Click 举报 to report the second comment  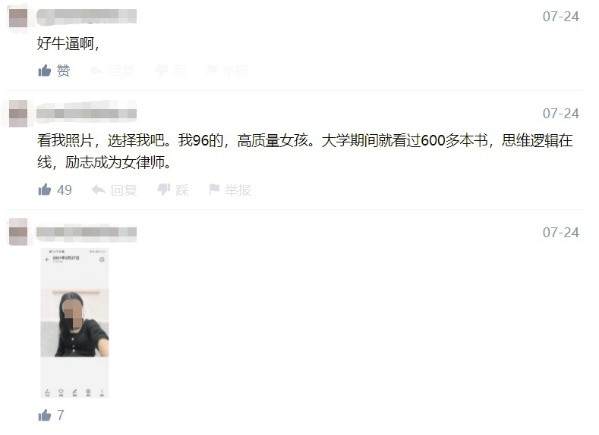pyautogui.click(x=237, y=190)
